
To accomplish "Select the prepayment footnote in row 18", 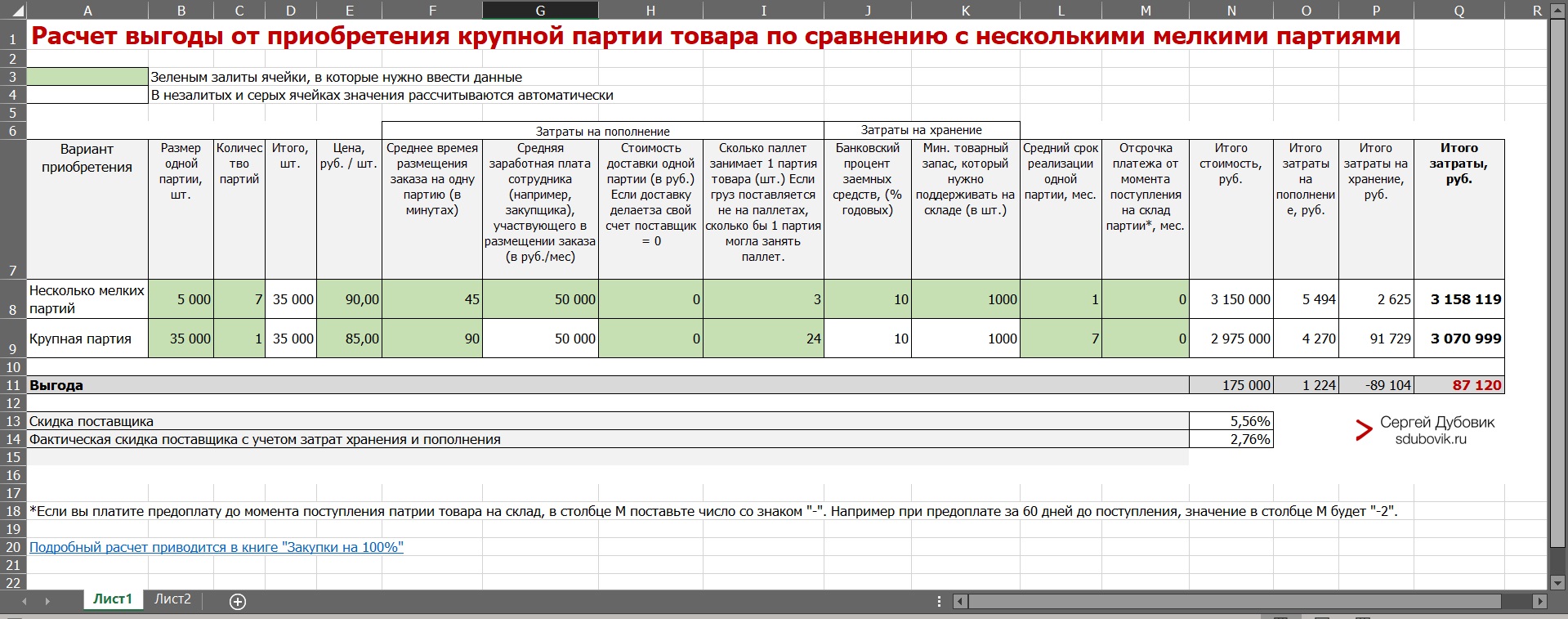I will (713, 511).
